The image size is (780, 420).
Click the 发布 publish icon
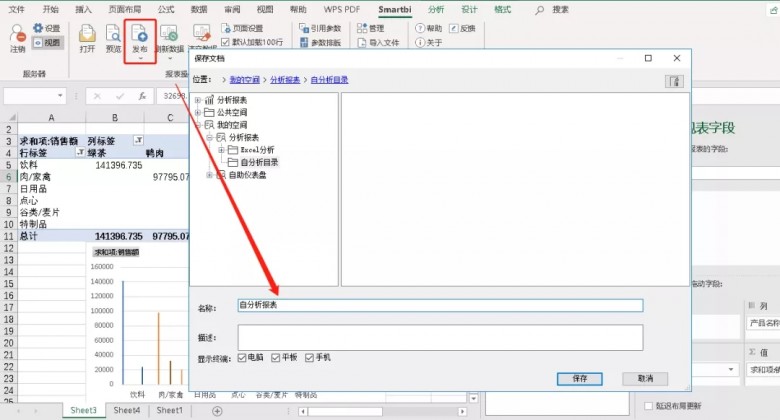point(140,34)
